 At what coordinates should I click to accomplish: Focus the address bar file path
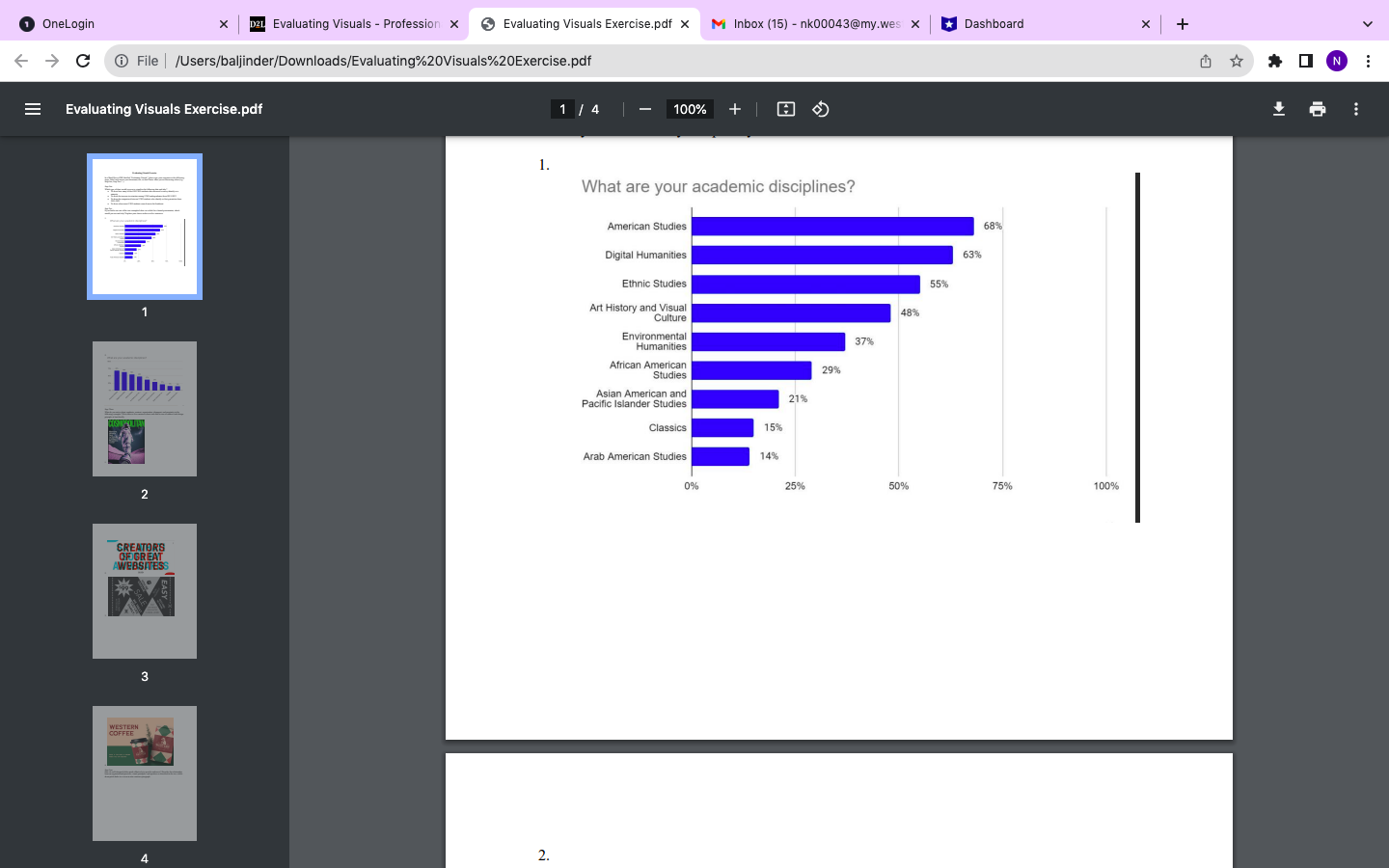pos(383,61)
